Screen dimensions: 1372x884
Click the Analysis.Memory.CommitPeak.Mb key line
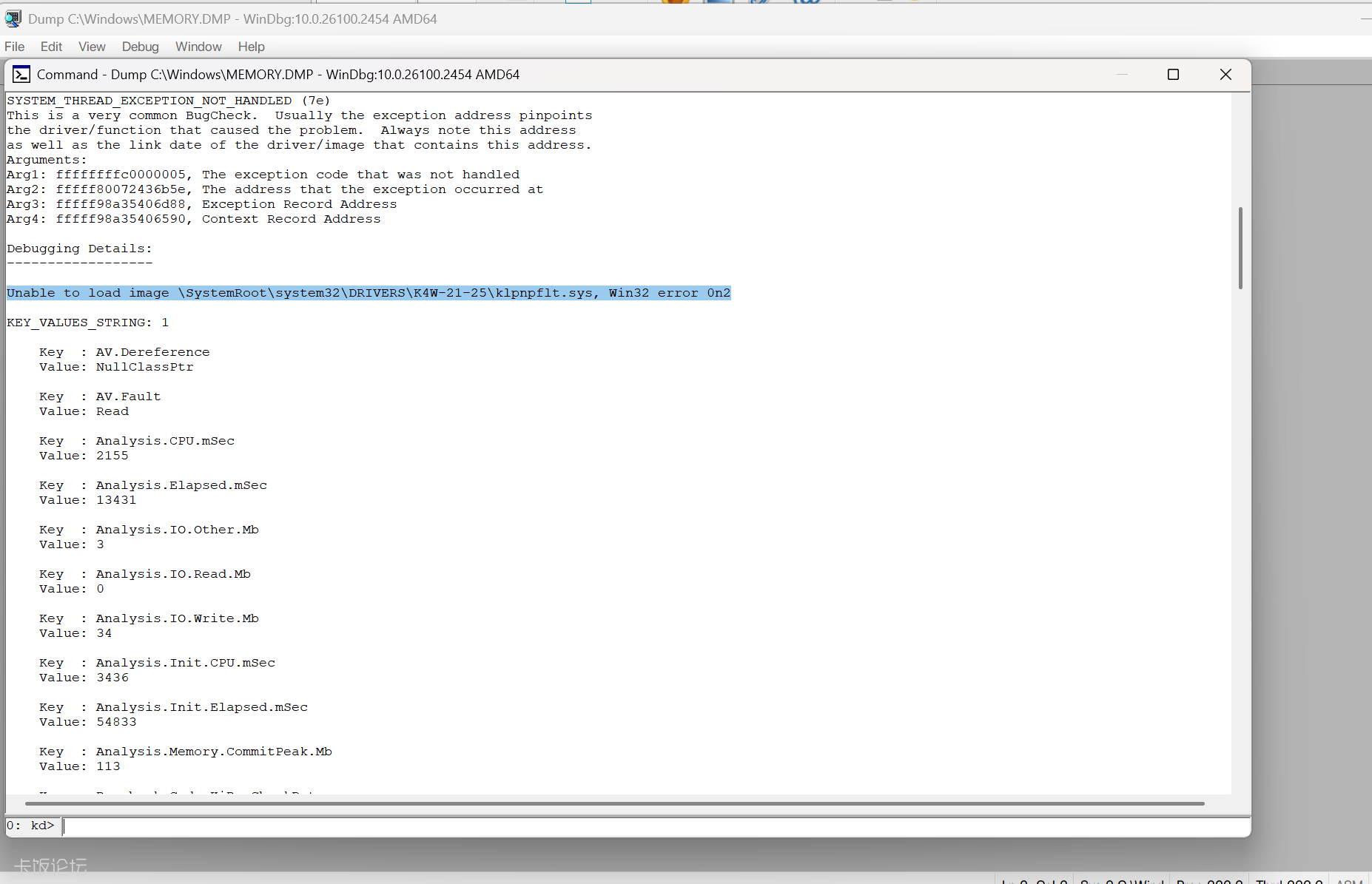click(x=186, y=752)
